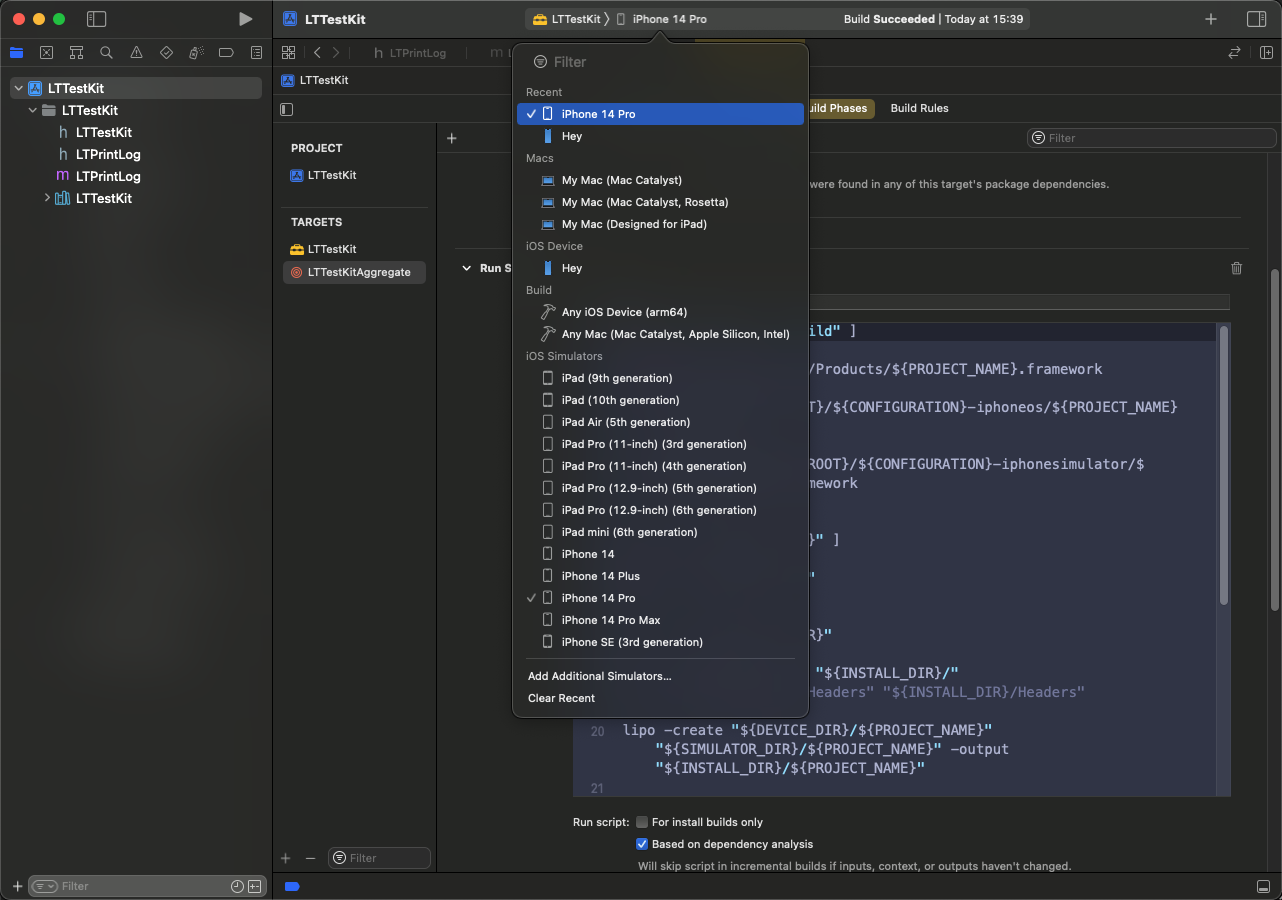Select the LTTestKitAggregate target
Image resolution: width=1282 pixels, height=900 pixels.
(x=354, y=272)
